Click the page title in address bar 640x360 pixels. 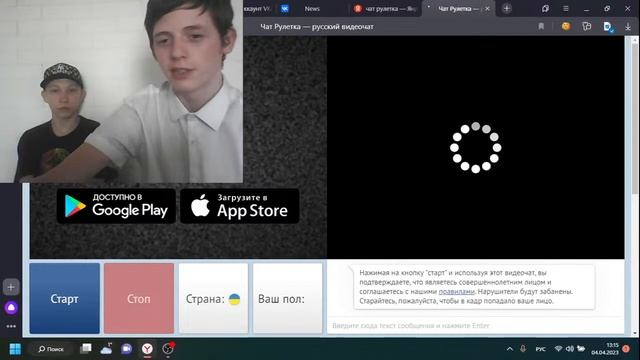click(x=317, y=27)
